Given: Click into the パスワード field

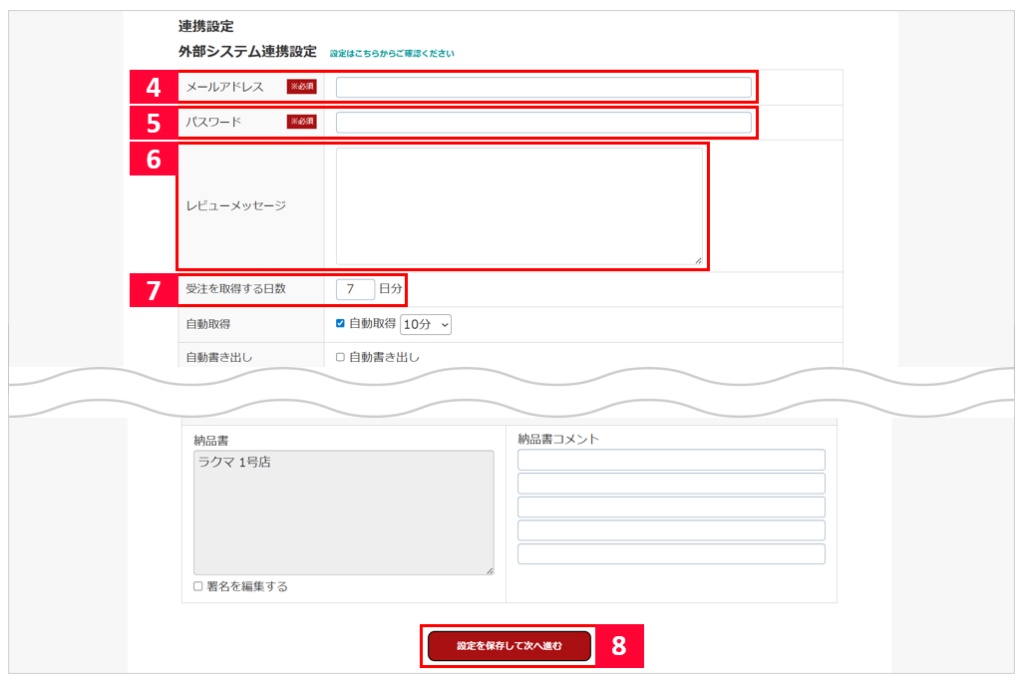Looking at the screenshot, I should 543,122.
